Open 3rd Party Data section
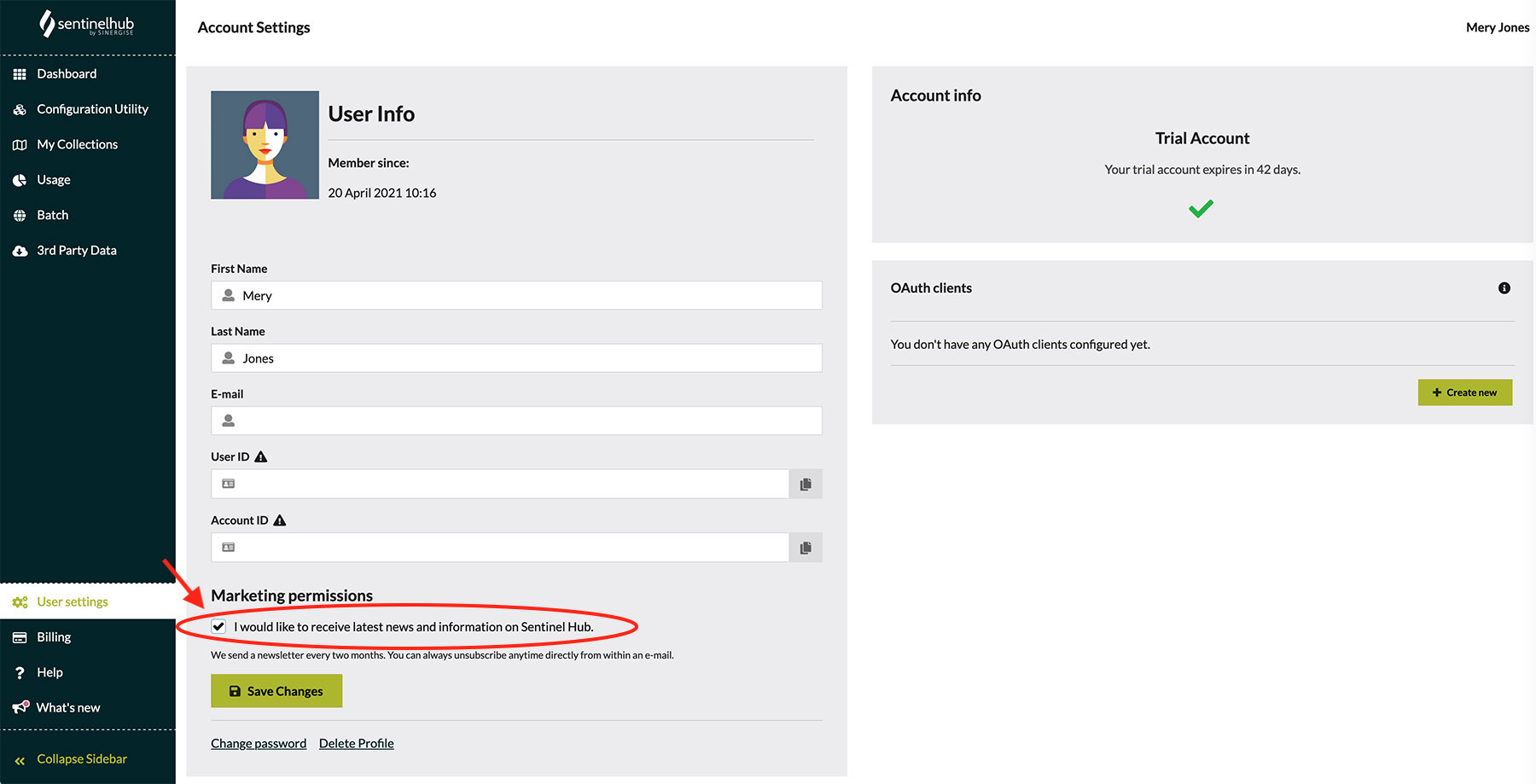Screen dimensions: 1536x784 tap(76, 251)
